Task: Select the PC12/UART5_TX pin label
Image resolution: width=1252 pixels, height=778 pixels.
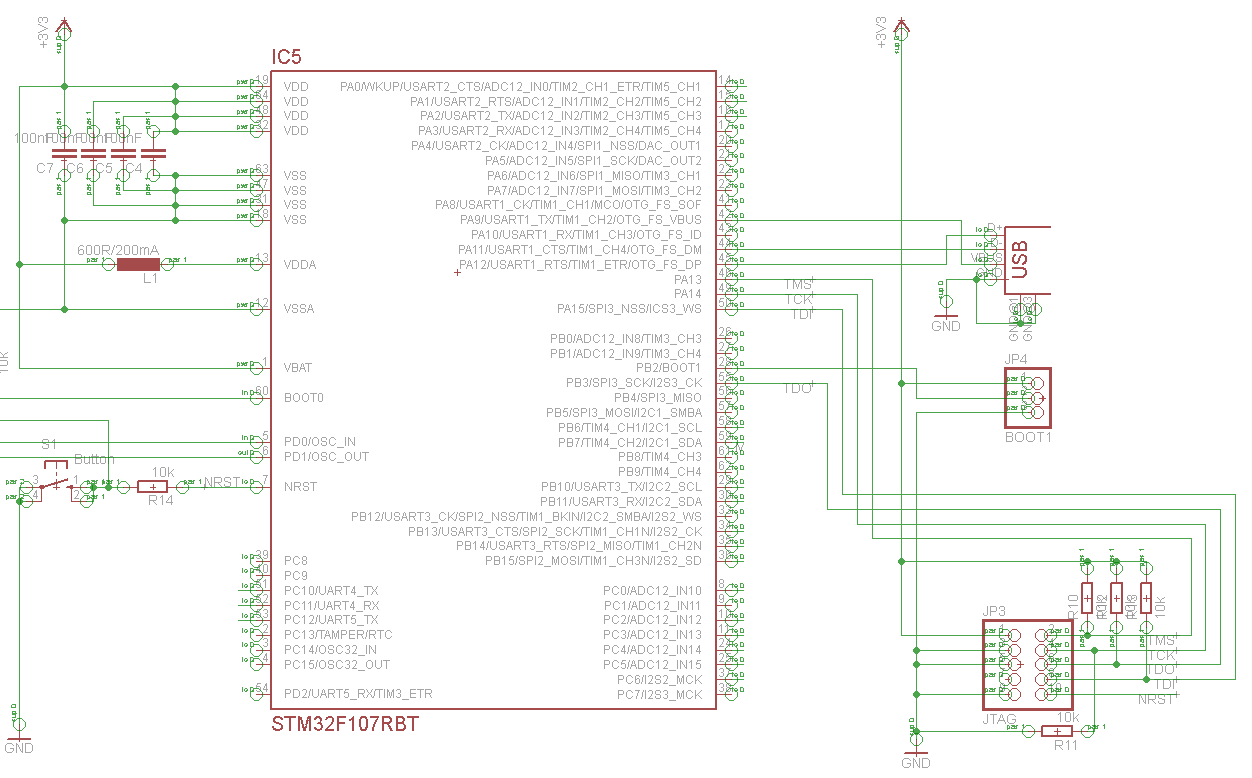Action: point(331,620)
